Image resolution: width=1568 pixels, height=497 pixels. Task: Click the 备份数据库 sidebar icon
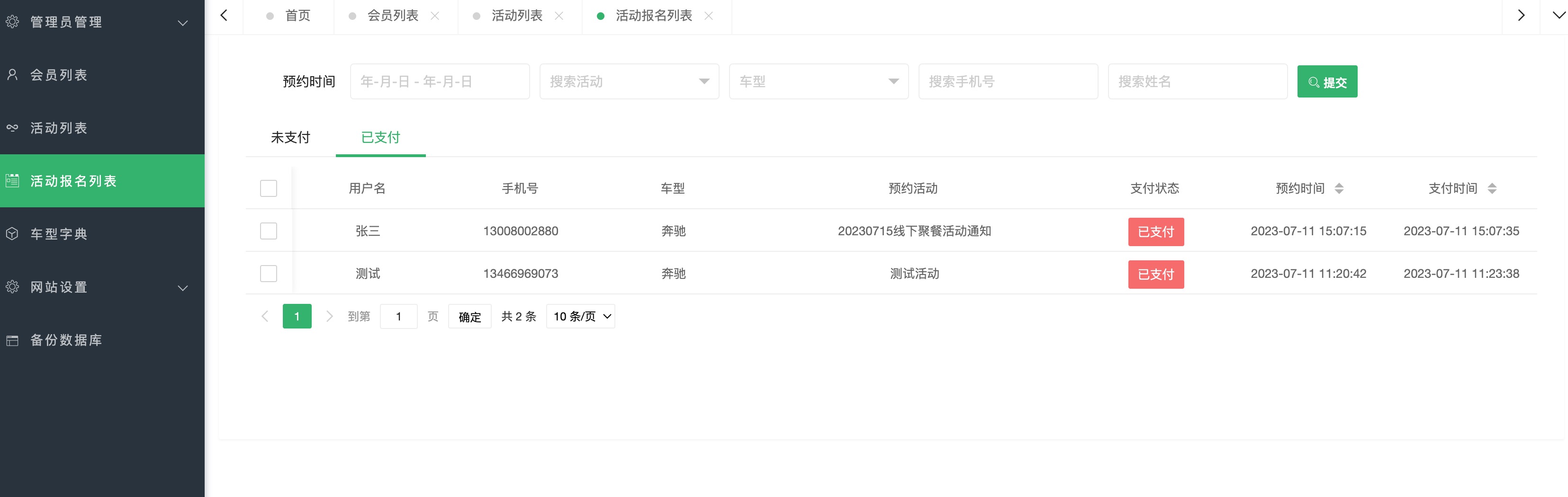click(x=12, y=340)
